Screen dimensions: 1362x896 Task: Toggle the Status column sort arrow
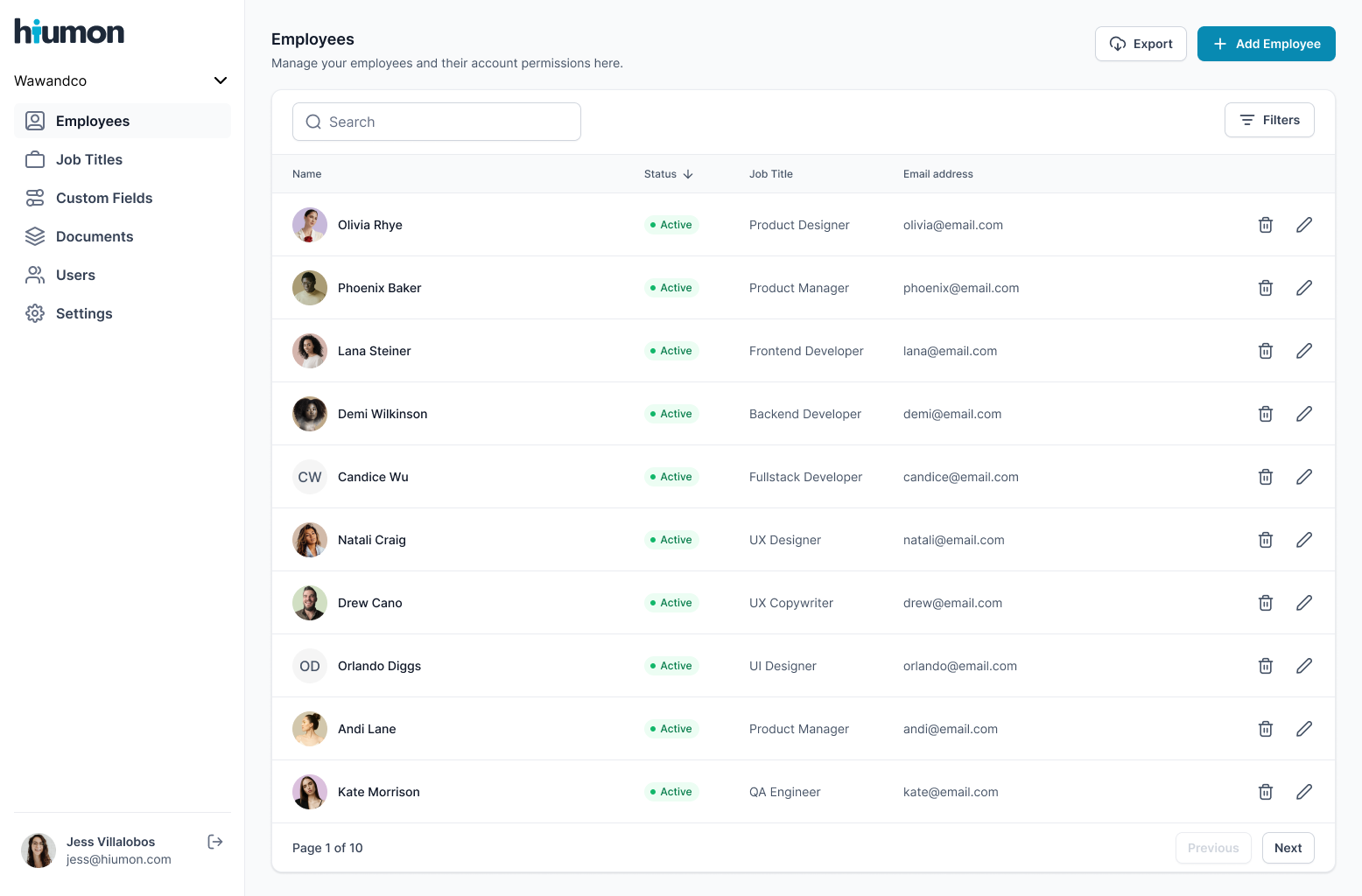coord(688,174)
